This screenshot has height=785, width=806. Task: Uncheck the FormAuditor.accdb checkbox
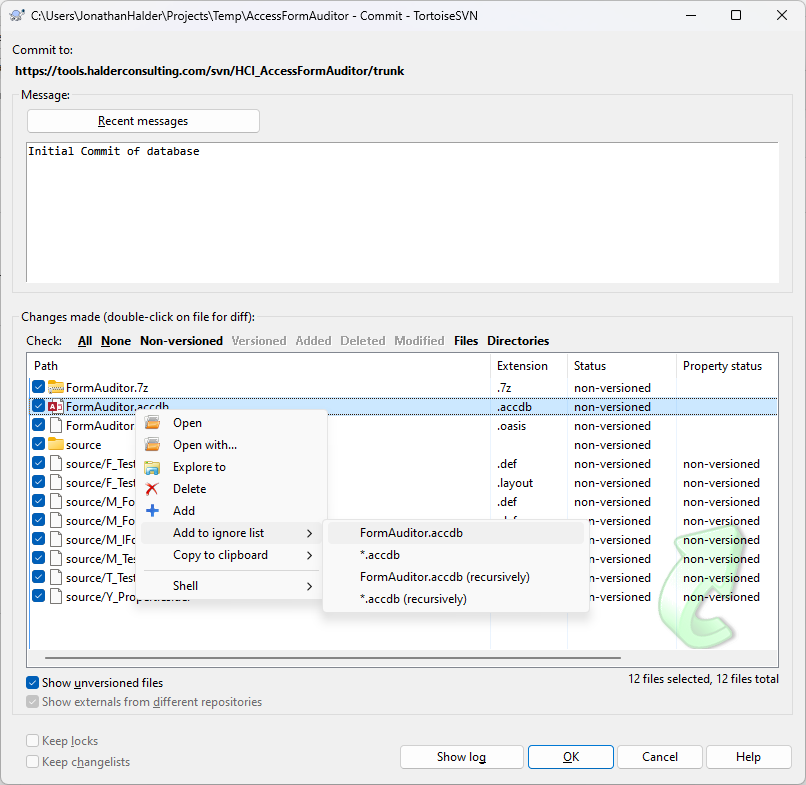pyautogui.click(x=39, y=406)
